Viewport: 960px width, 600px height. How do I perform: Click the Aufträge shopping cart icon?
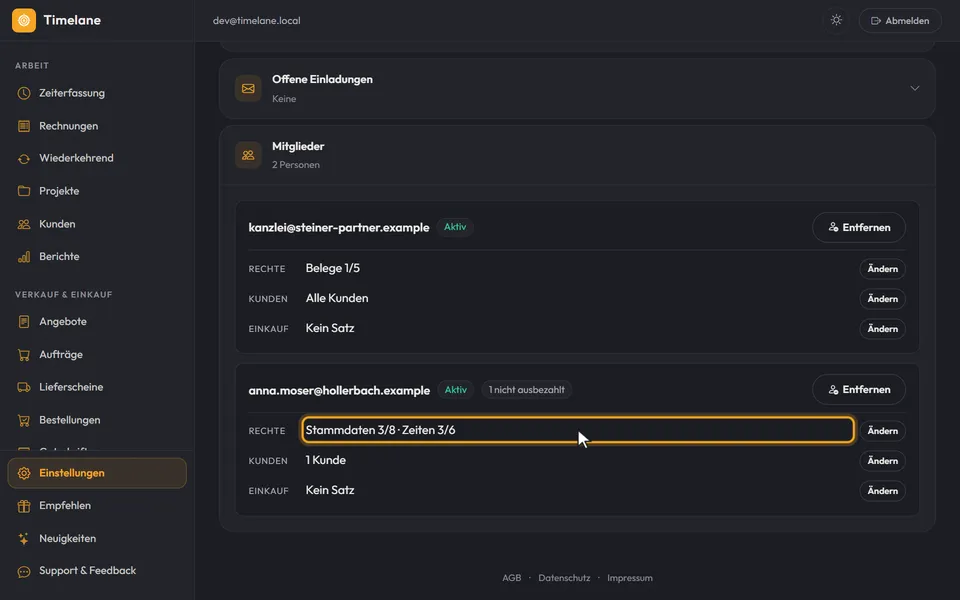click(x=24, y=354)
